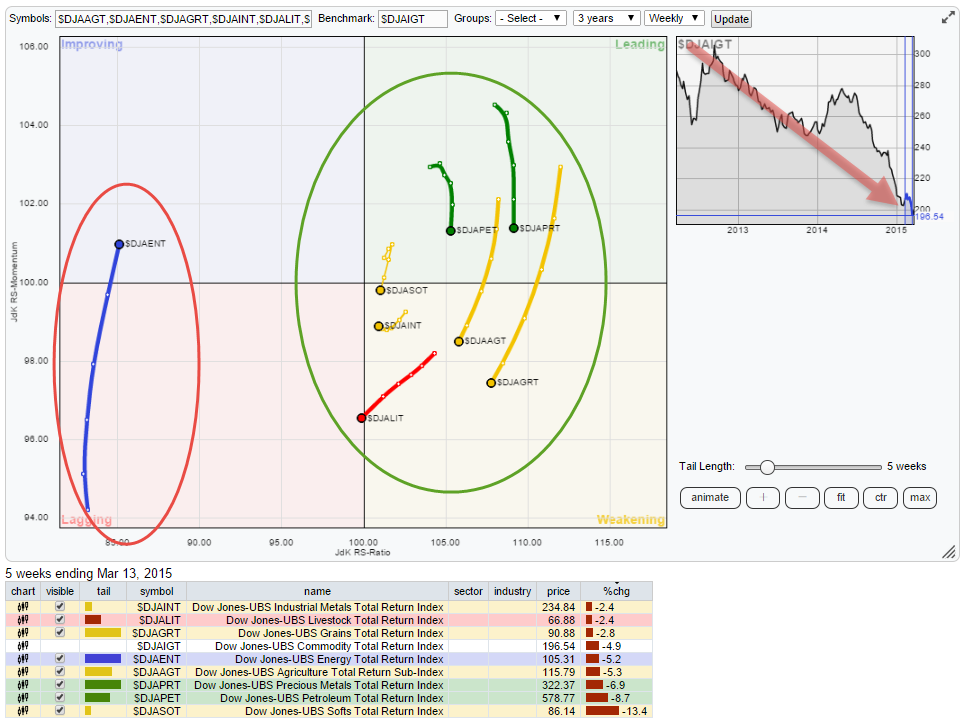Hide the $DJAPET Petroleum index tail
Image resolution: width=963 pixels, height=722 pixels.
60,698
